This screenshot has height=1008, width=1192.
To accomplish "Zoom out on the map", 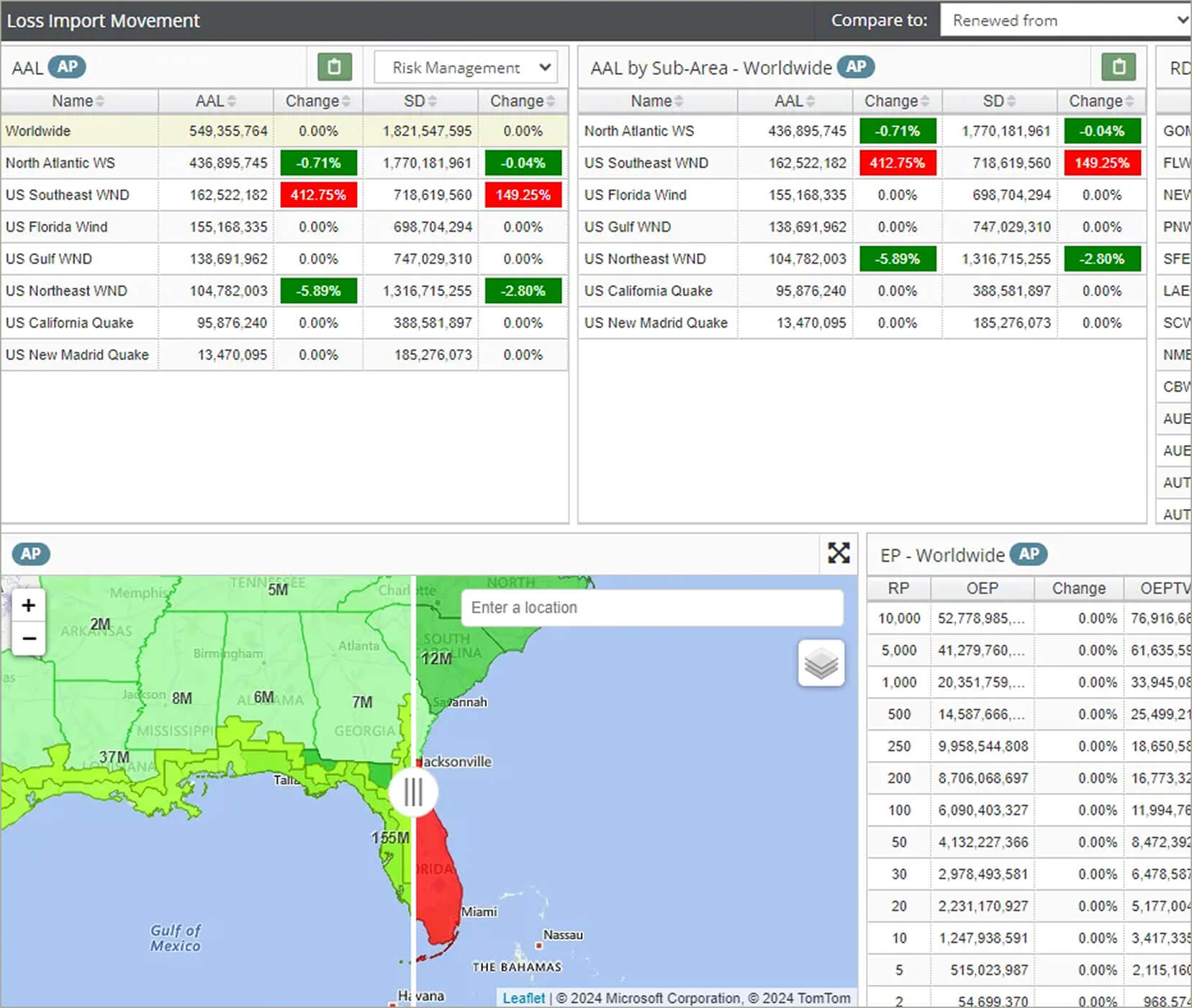I will (x=29, y=638).
